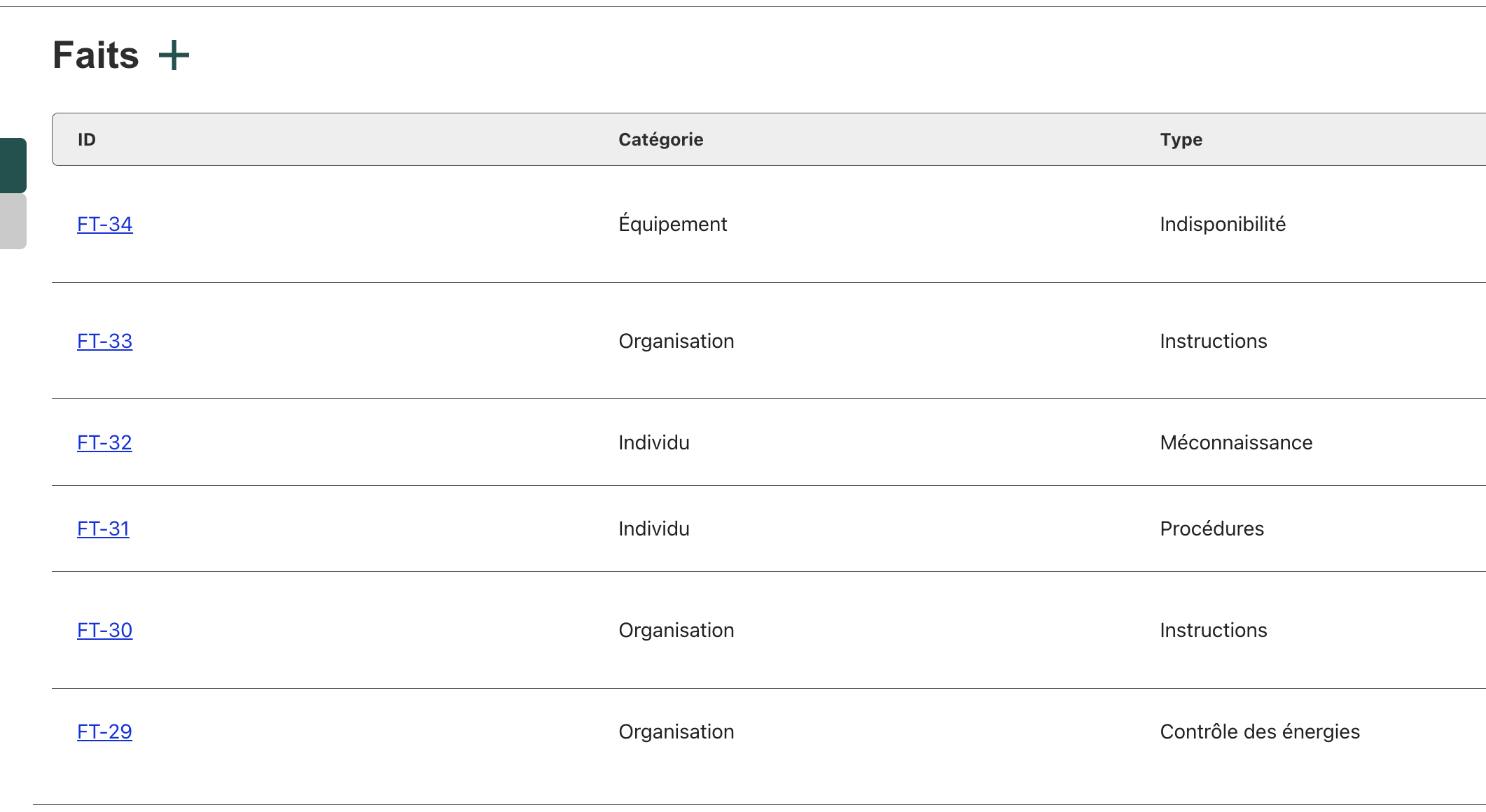Click the ID column header
Image resolution: width=1486 pixels, height=812 pixels.
(x=87, y=139)
